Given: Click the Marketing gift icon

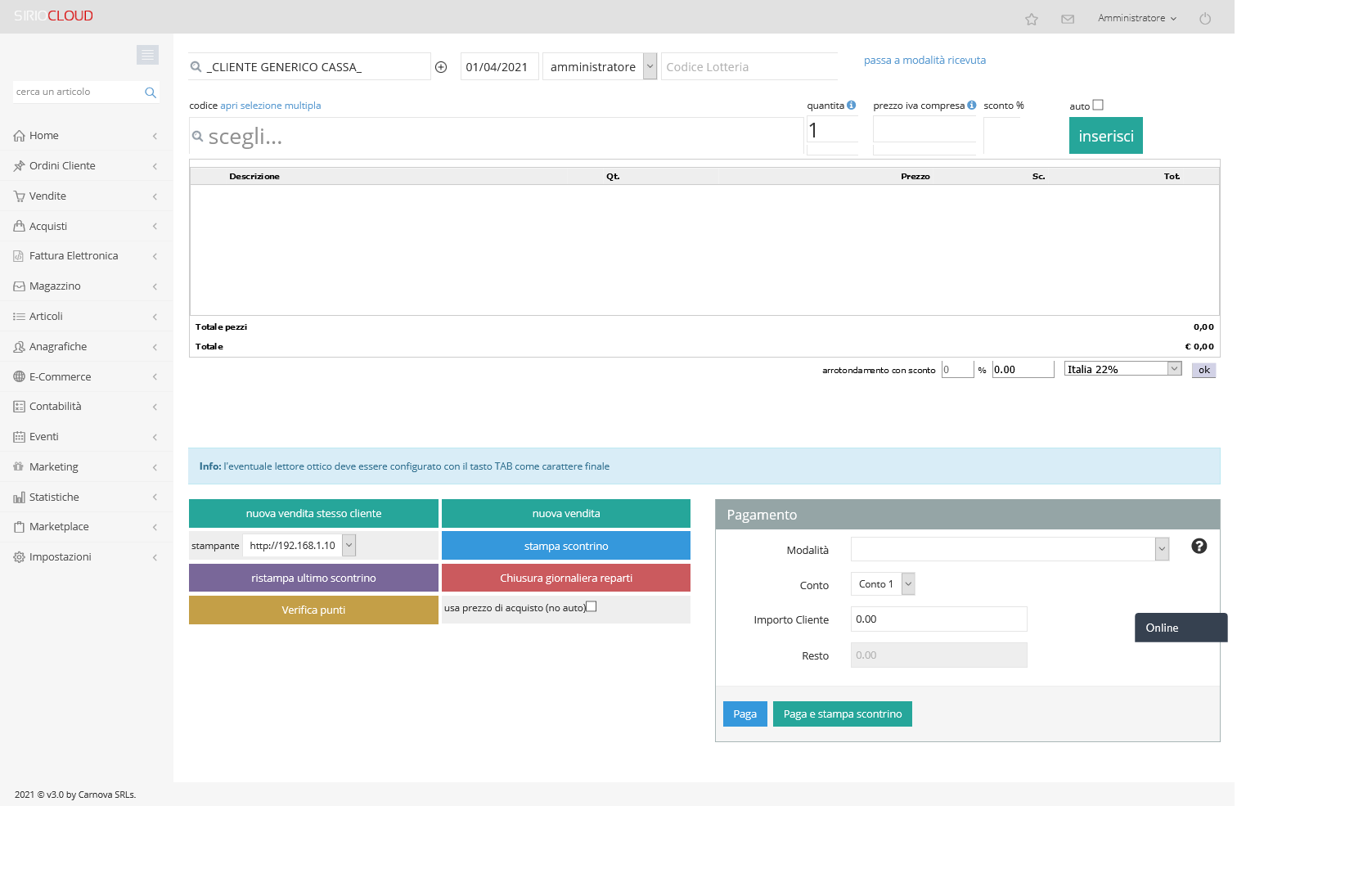Looking at the screenshot, I should pyautogui.click(x=19, y=466).
